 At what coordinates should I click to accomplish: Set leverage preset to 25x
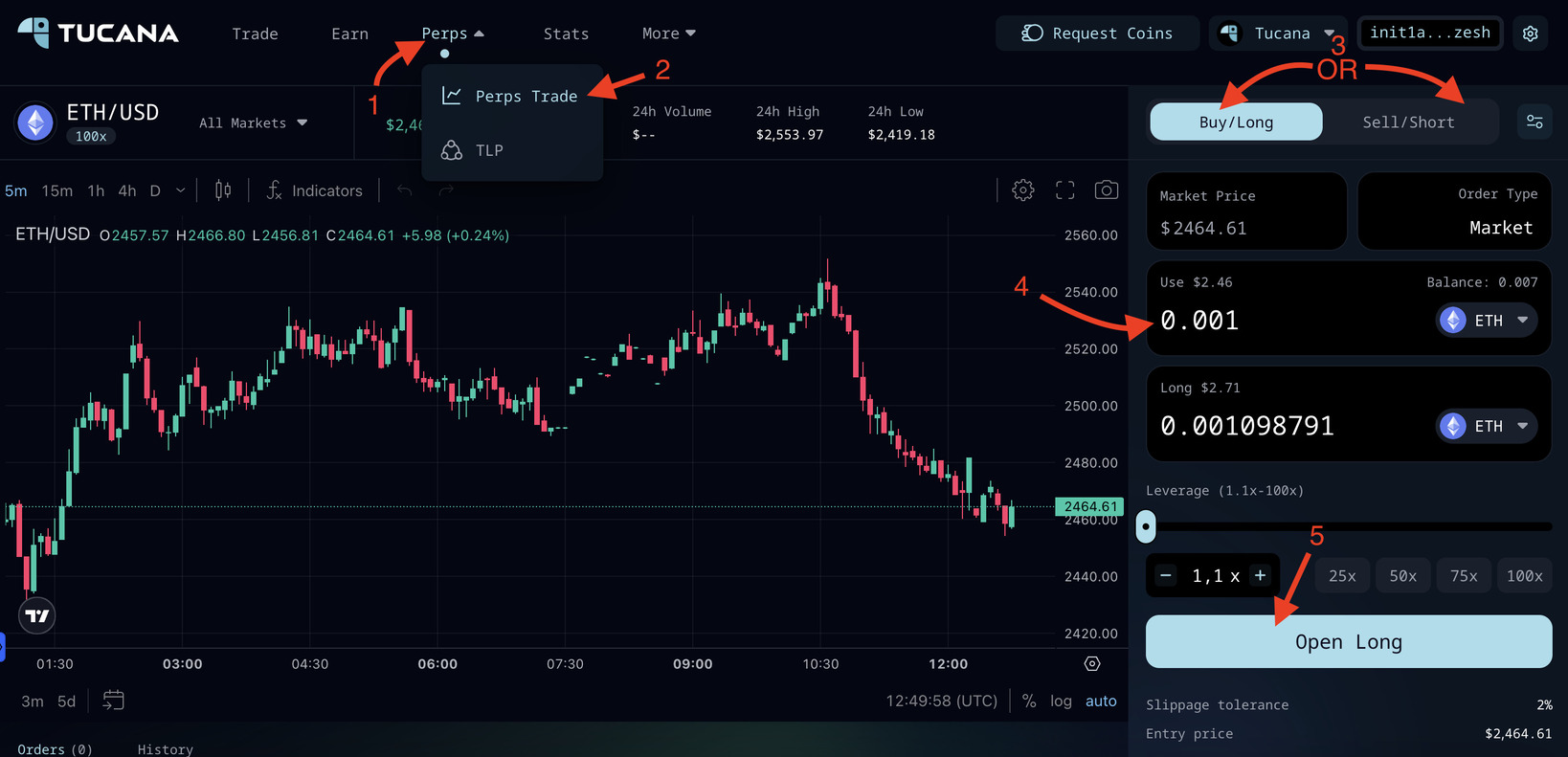click(x=1342, y=575)
